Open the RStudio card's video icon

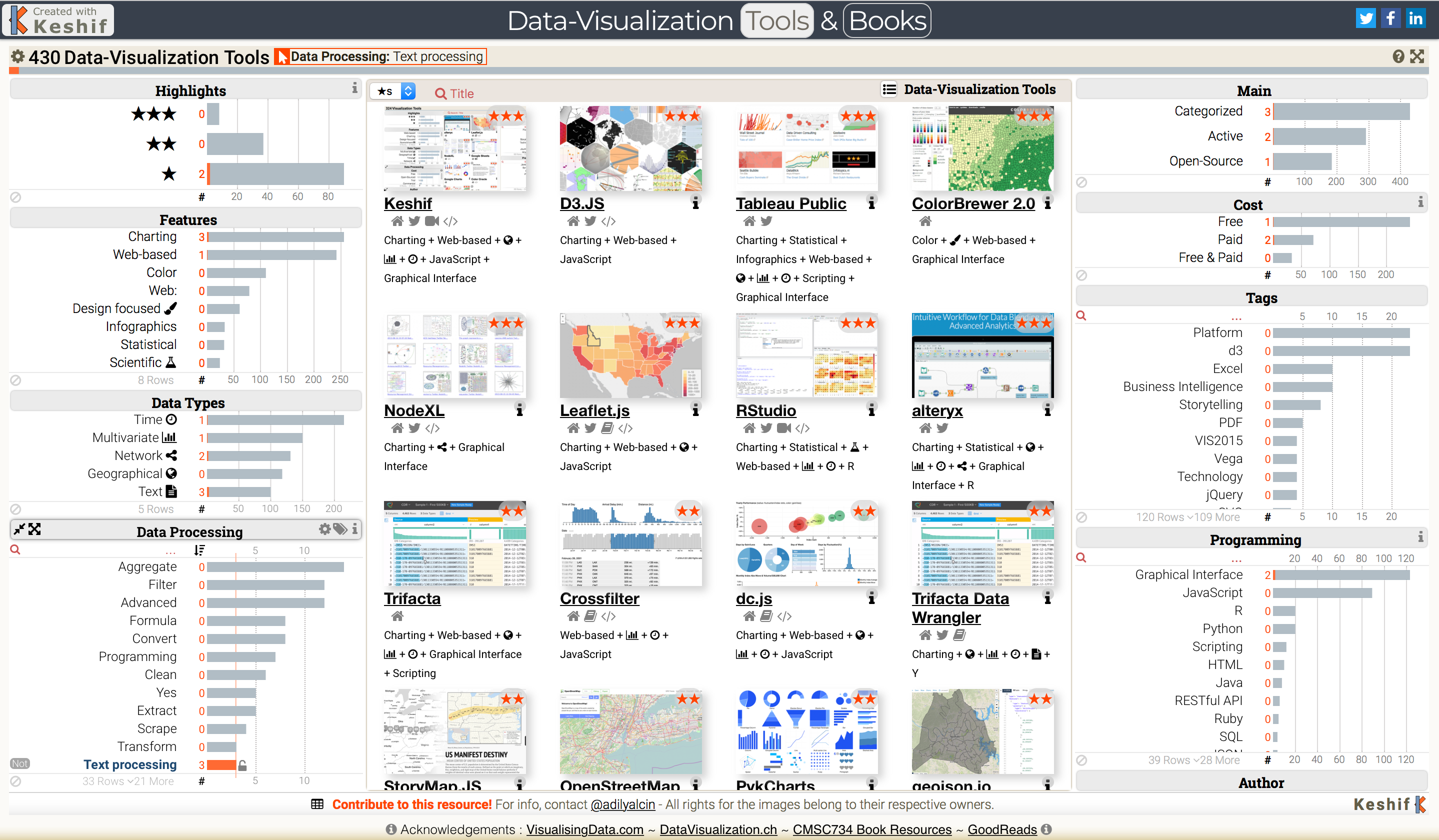784,427
